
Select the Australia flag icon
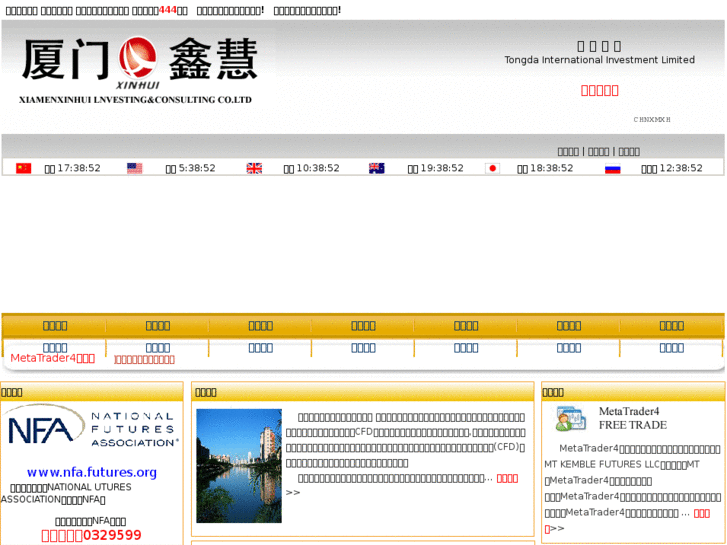coord(376,168)
